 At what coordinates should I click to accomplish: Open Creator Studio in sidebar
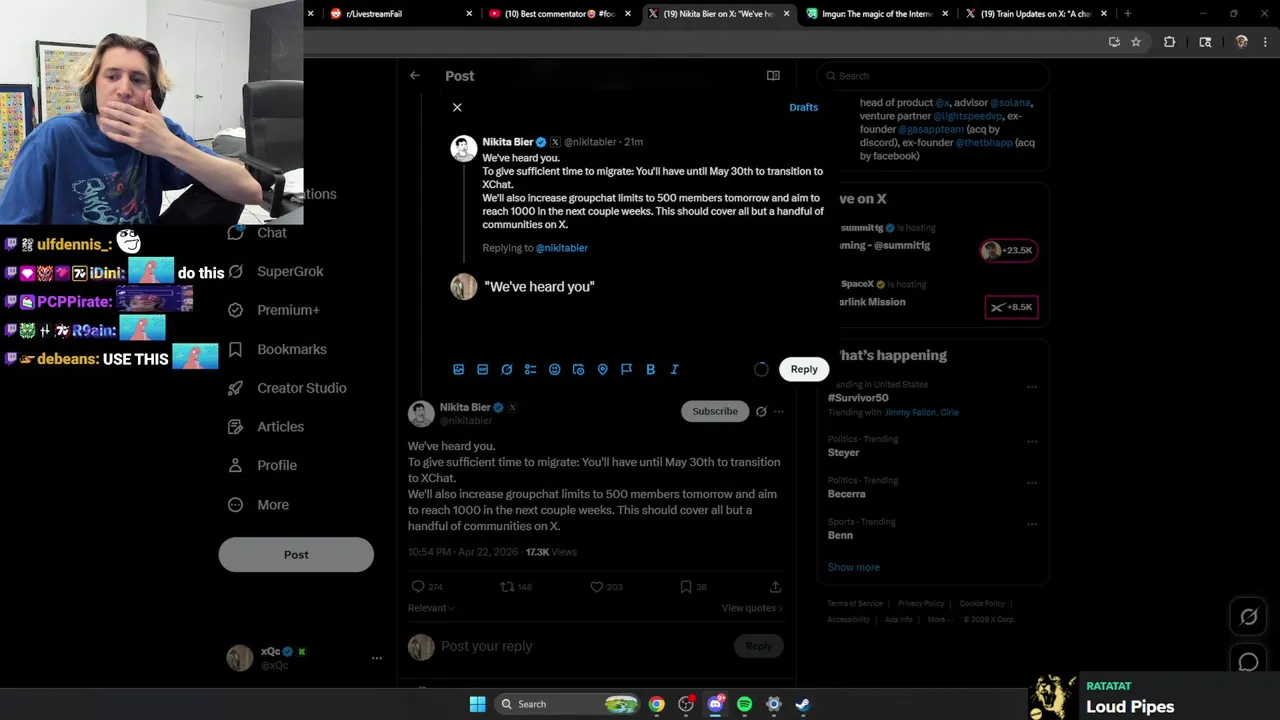(286, 388)
